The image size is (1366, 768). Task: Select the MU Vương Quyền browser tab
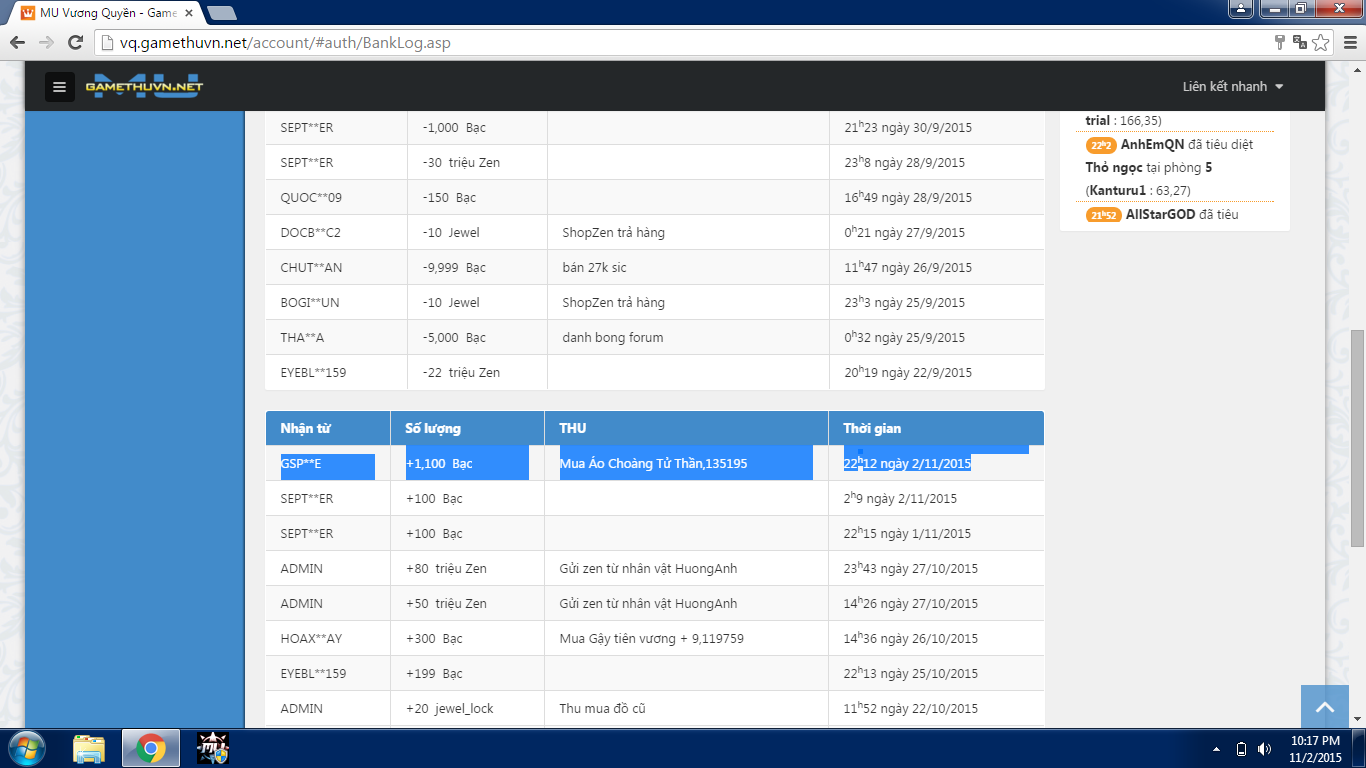(x=105, y=13)
